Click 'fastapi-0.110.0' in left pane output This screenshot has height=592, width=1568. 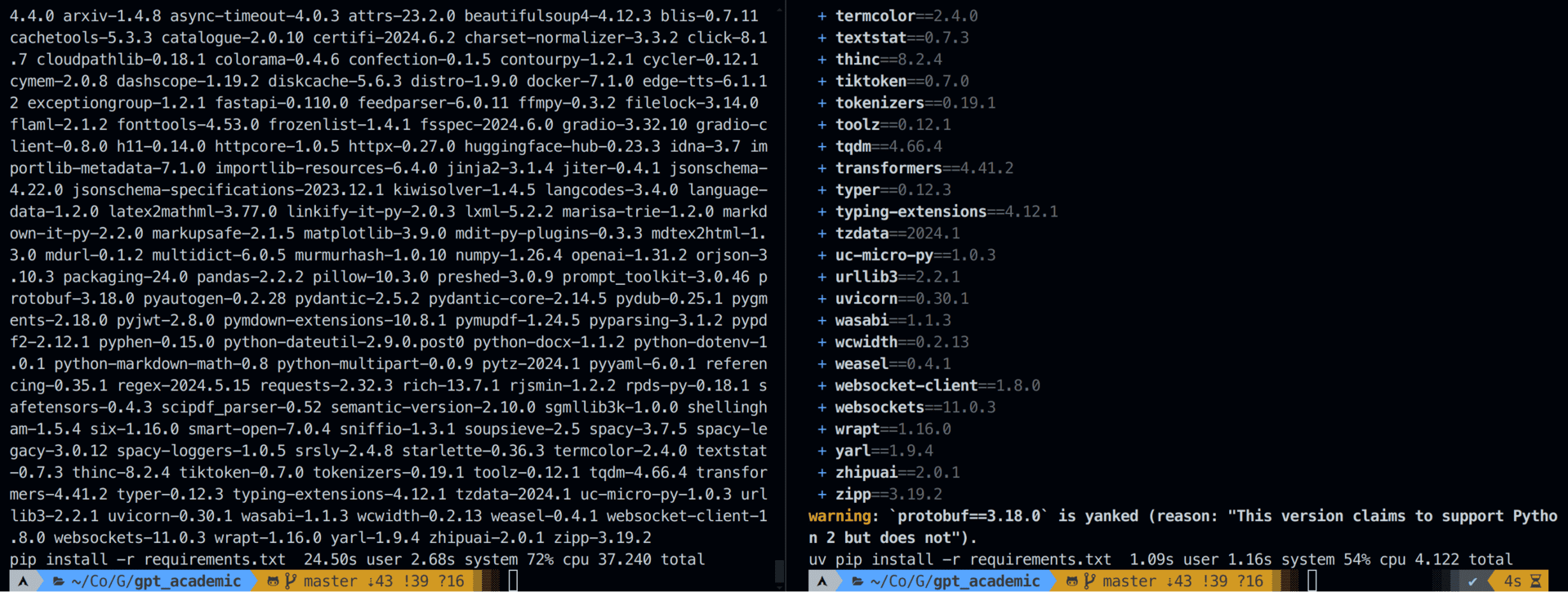282,103
